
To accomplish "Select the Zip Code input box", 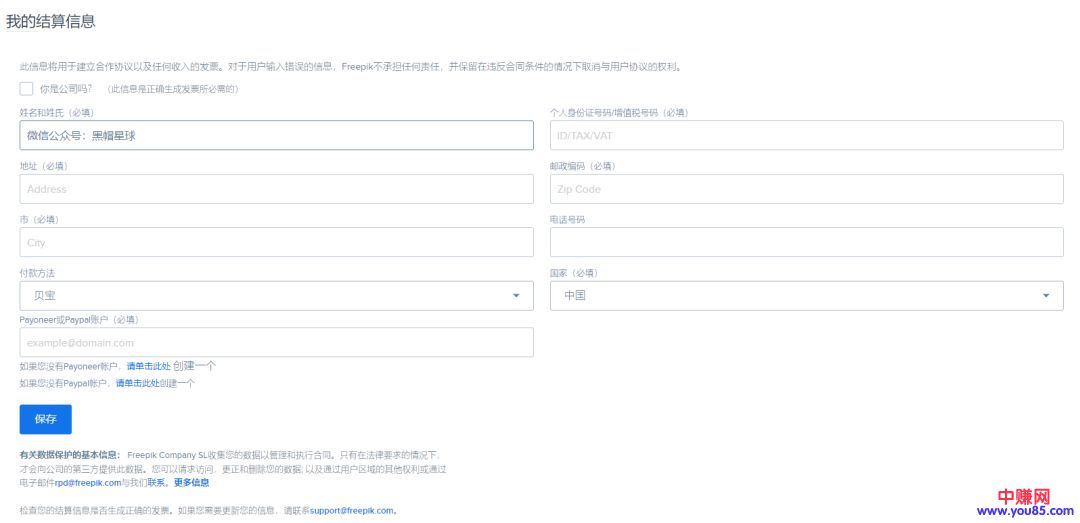I will 806,189.
